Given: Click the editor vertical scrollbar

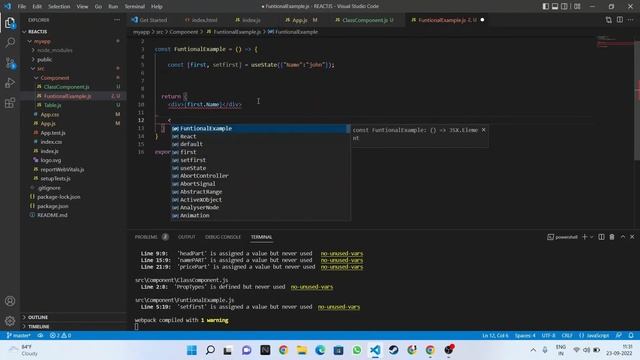Looking at the screenshot, I should [637, 100].
